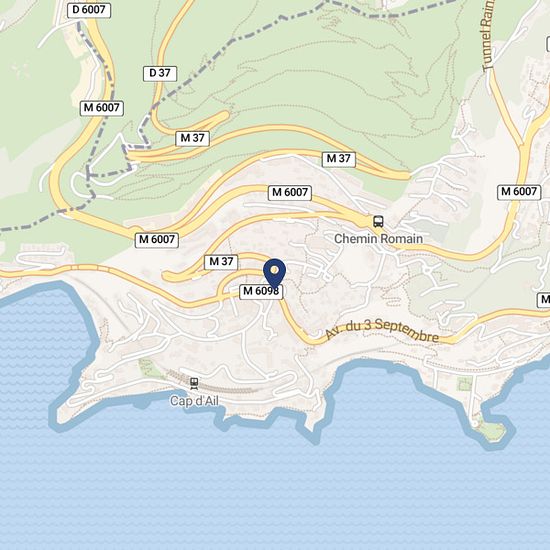Click the small green peninsula on the coast
The image size is (550, 550).
[491, 430]
